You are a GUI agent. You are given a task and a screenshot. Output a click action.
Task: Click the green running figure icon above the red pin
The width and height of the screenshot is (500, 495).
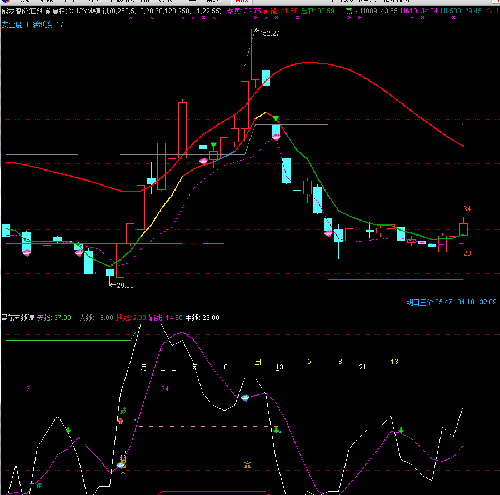123,410
